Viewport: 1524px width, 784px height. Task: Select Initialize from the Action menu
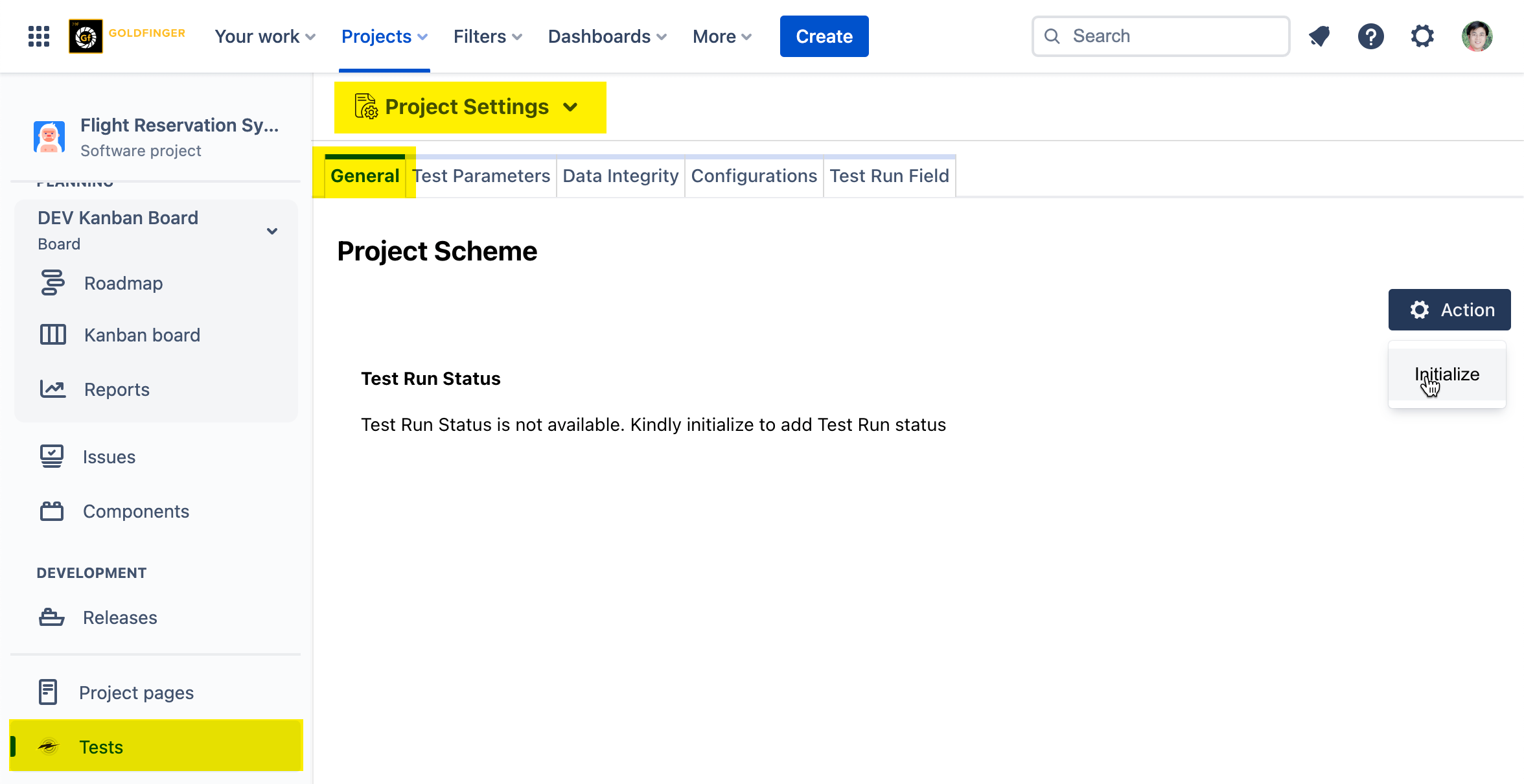click(1446, 375)
